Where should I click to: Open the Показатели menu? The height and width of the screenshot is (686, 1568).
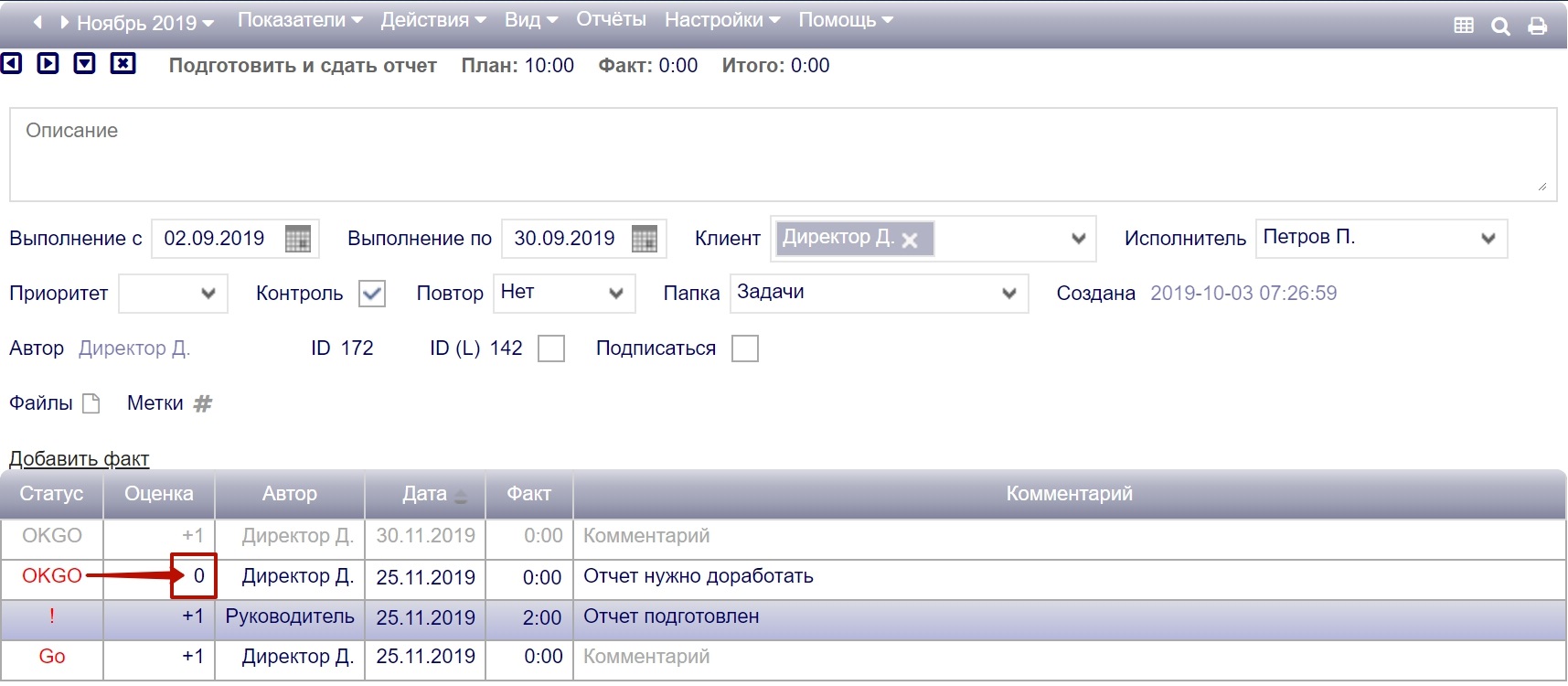300,20
